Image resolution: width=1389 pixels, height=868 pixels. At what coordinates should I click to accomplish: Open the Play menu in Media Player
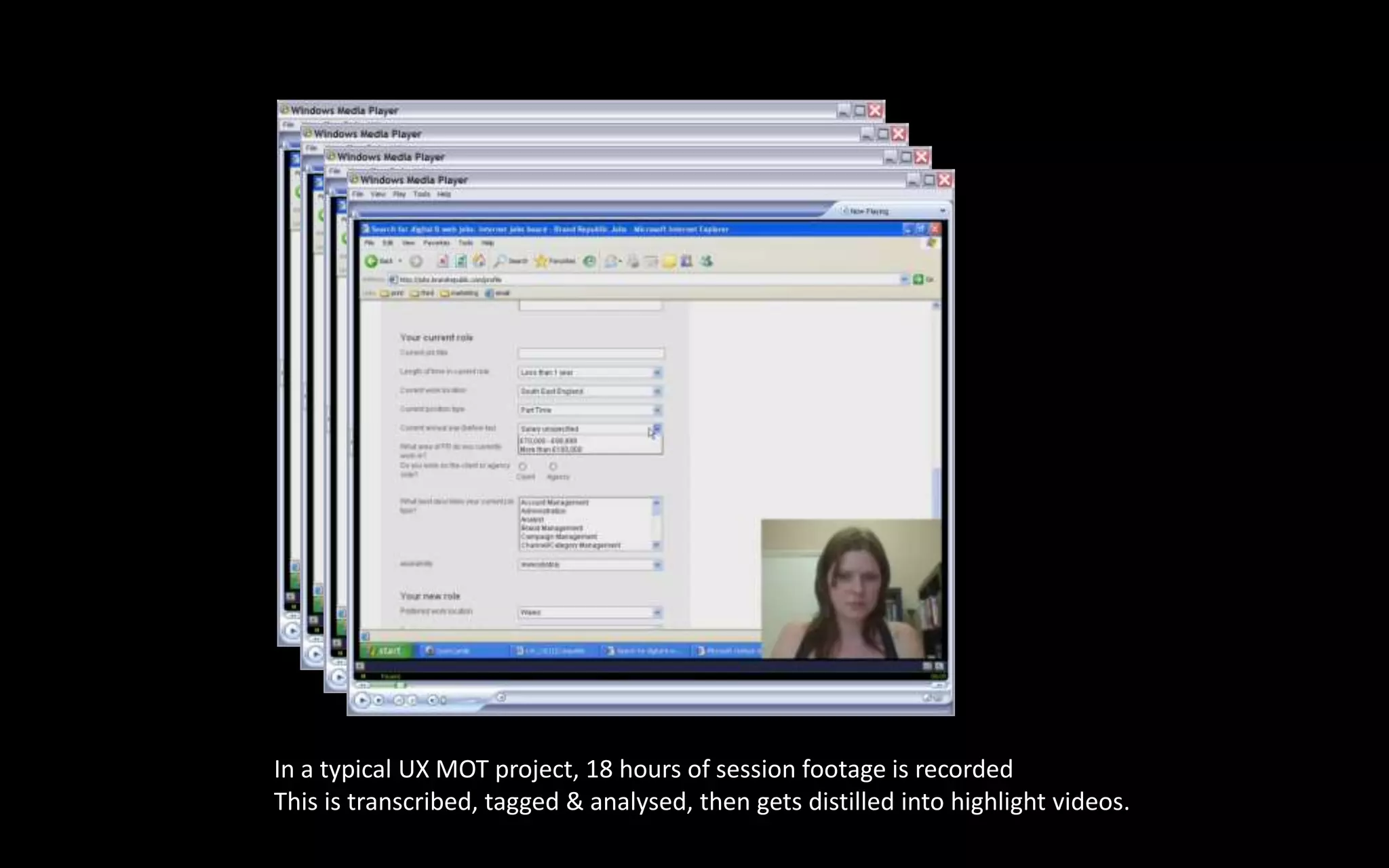(399, 195)
